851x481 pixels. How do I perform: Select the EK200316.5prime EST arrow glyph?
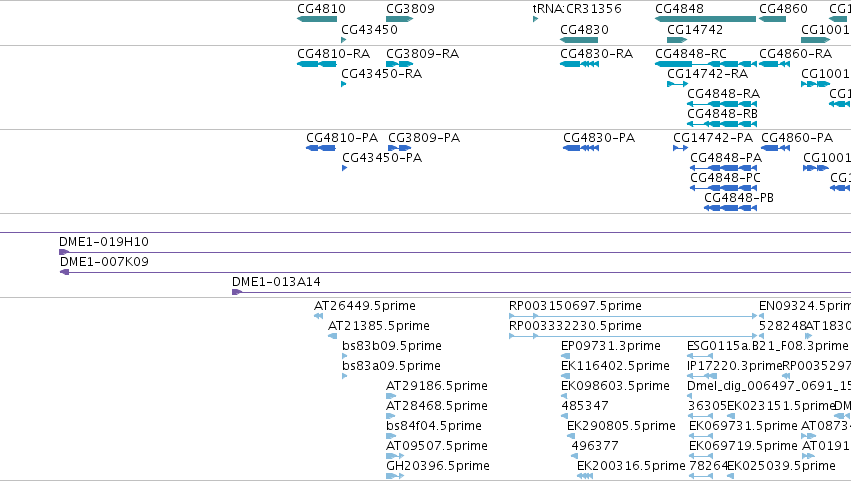coord(585,476)
